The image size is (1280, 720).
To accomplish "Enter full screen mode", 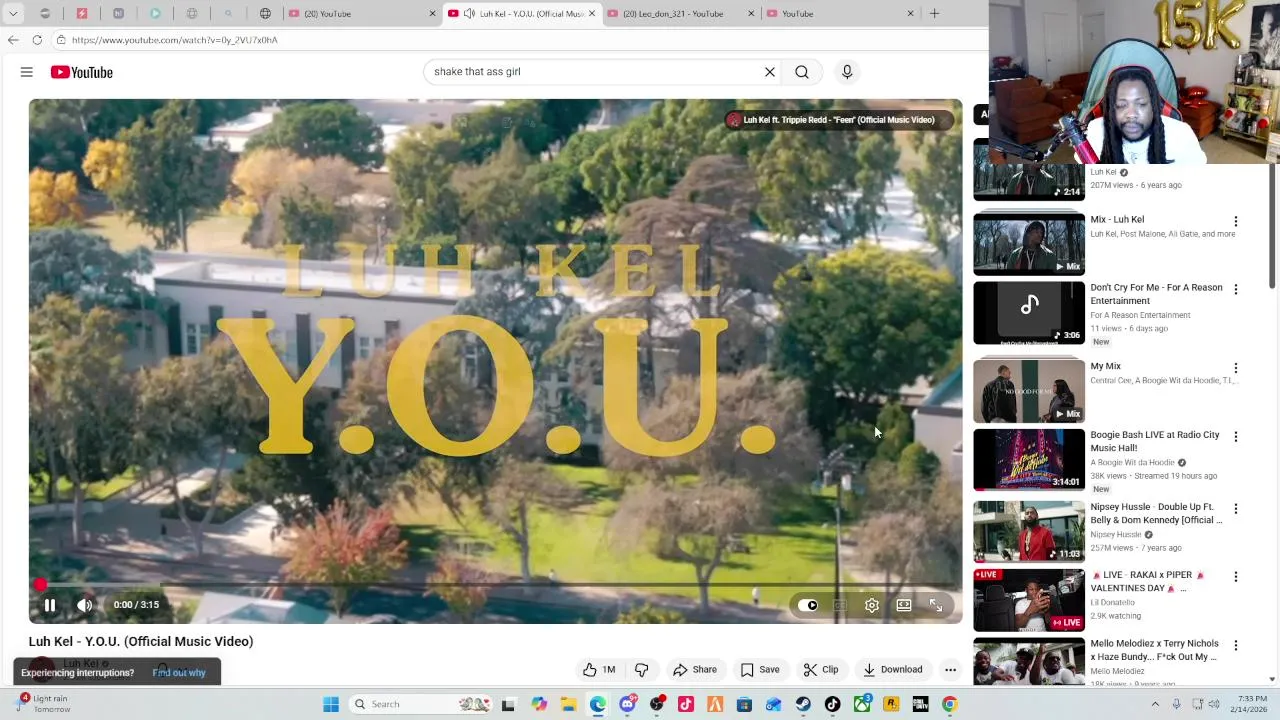I will pyautogui.click(x=936, y=605).
